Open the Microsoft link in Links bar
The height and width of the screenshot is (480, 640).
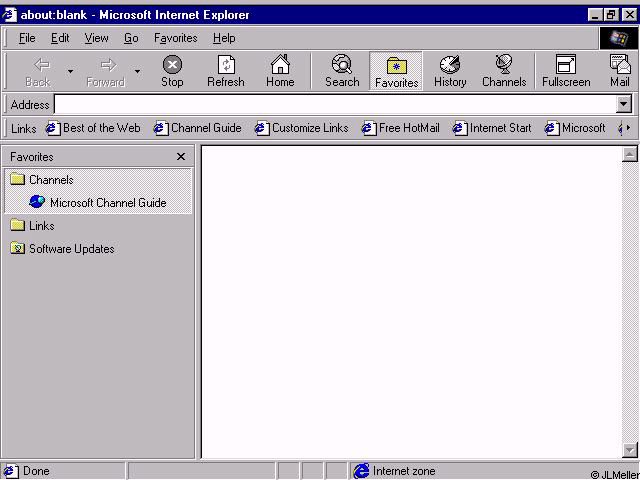point(576,128)
